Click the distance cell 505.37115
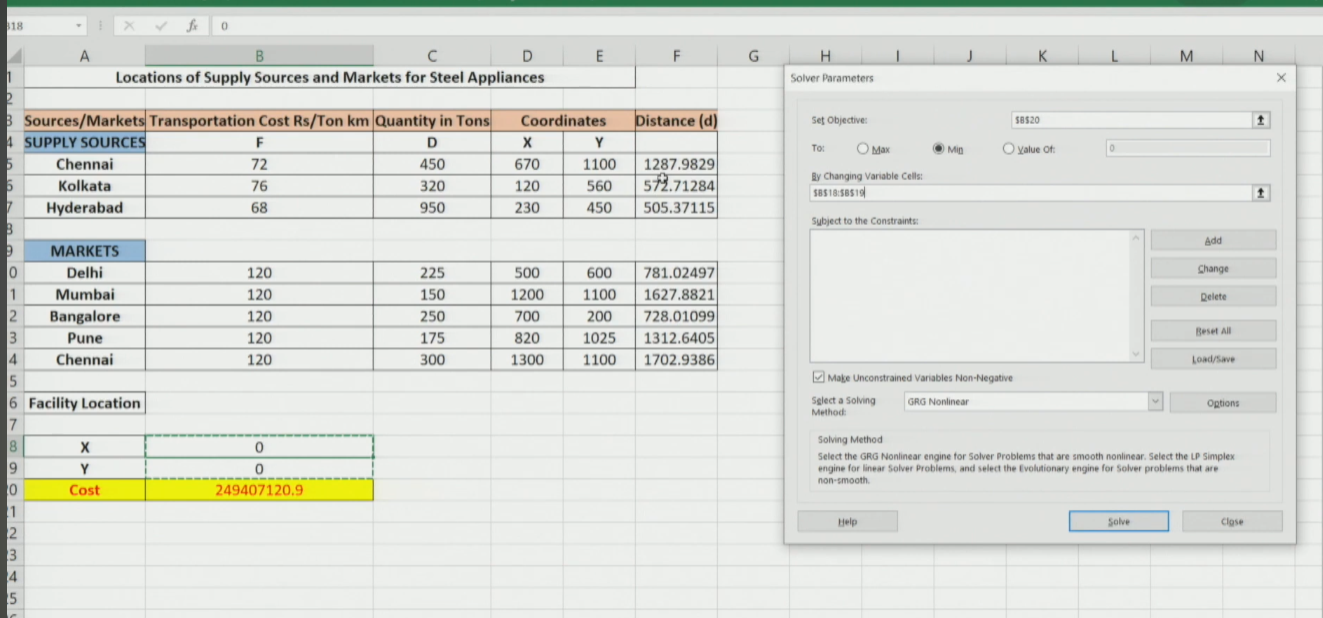 [676, 207]
